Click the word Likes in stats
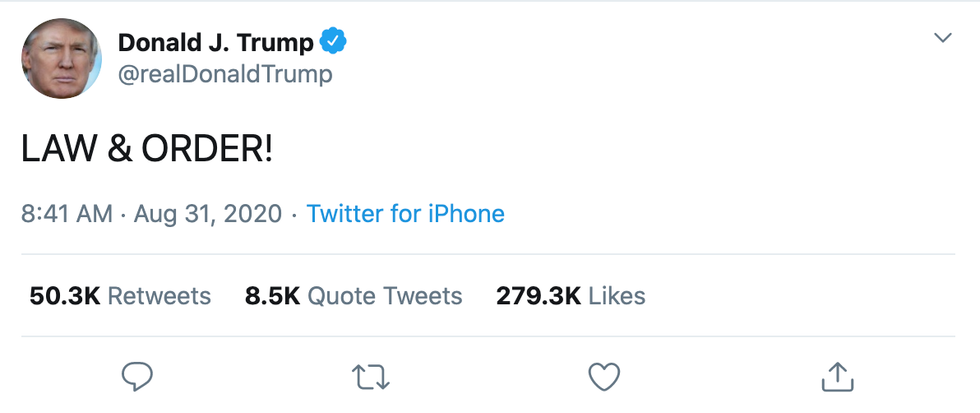Screen dimensions: 980x413 (x=617, y=296)
